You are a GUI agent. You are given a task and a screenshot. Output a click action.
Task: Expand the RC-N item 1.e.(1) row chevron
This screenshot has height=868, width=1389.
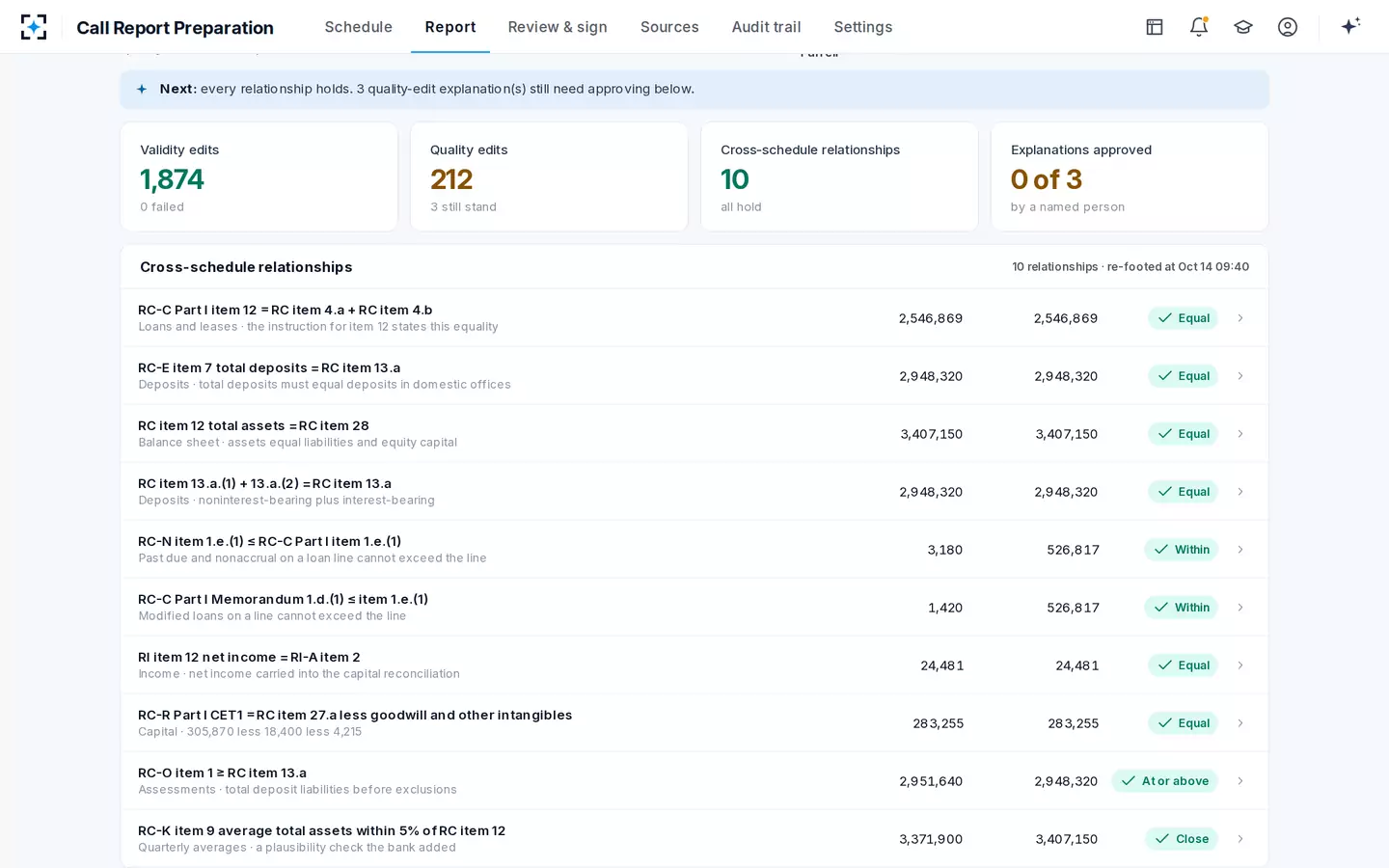[x=1240, y=550]
